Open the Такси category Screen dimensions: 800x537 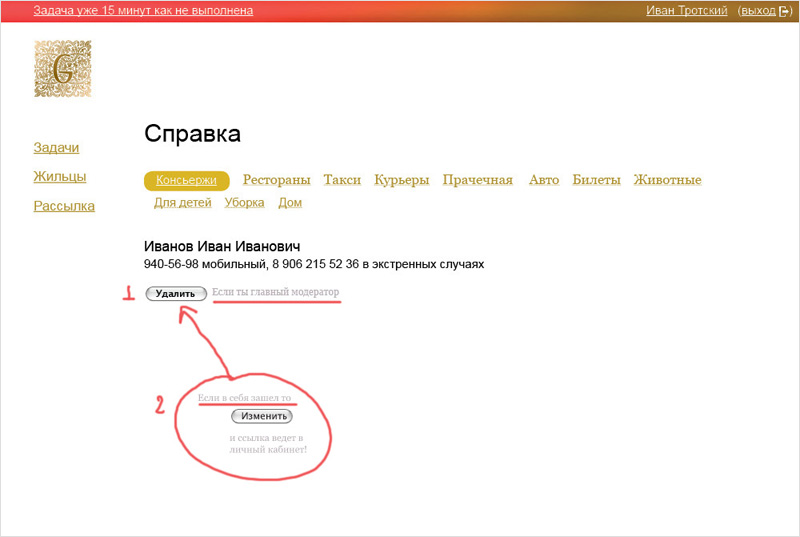coord(342,180)
